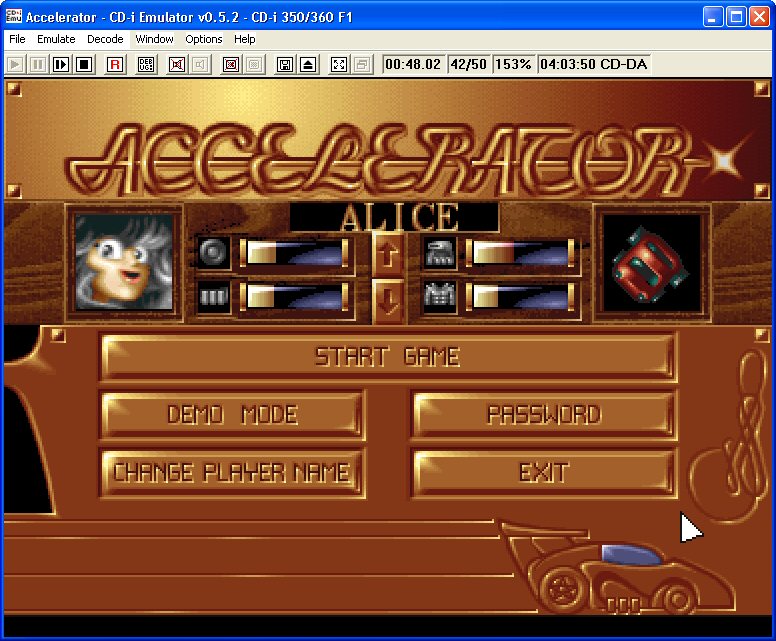Click the ALICE player name display
776x641 pixels.
point(394,217)
